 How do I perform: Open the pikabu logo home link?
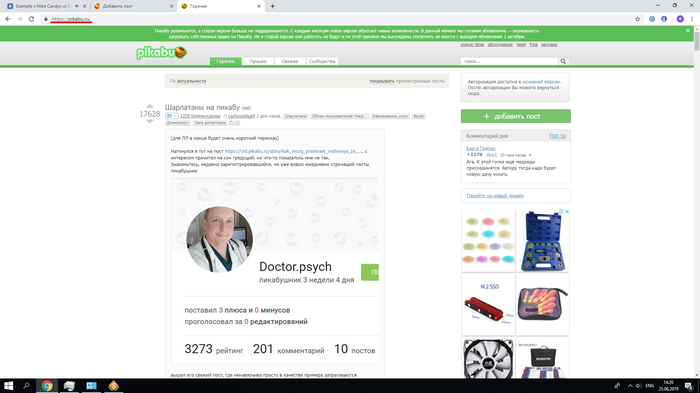[x=162, y=53]
